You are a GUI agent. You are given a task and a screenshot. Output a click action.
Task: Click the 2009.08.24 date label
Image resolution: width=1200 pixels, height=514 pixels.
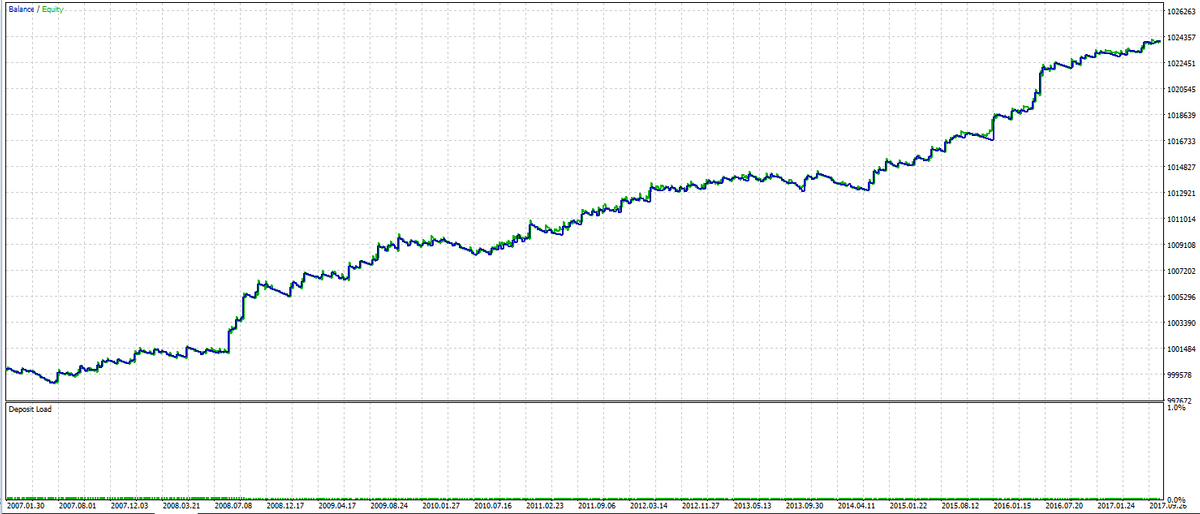click(x=389, y=507)
